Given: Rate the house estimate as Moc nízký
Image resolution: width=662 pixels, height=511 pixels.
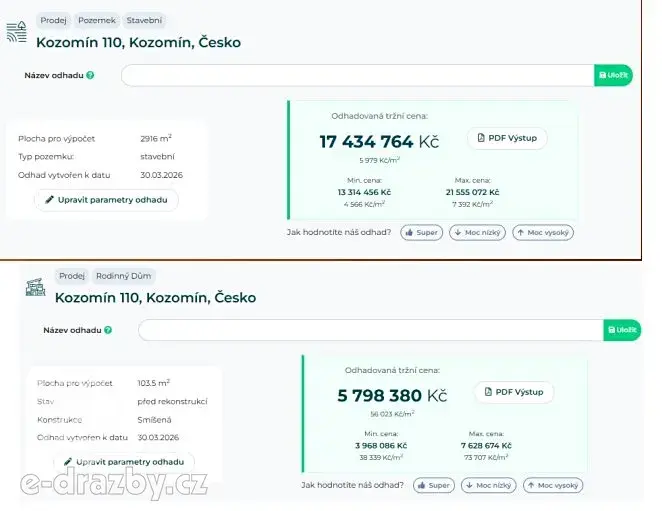Looking at the screenshot, I should [x=490, y=485].
